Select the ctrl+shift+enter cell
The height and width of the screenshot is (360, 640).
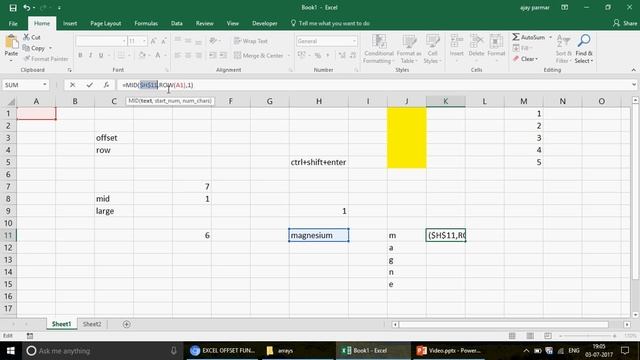tap(319, 162)
